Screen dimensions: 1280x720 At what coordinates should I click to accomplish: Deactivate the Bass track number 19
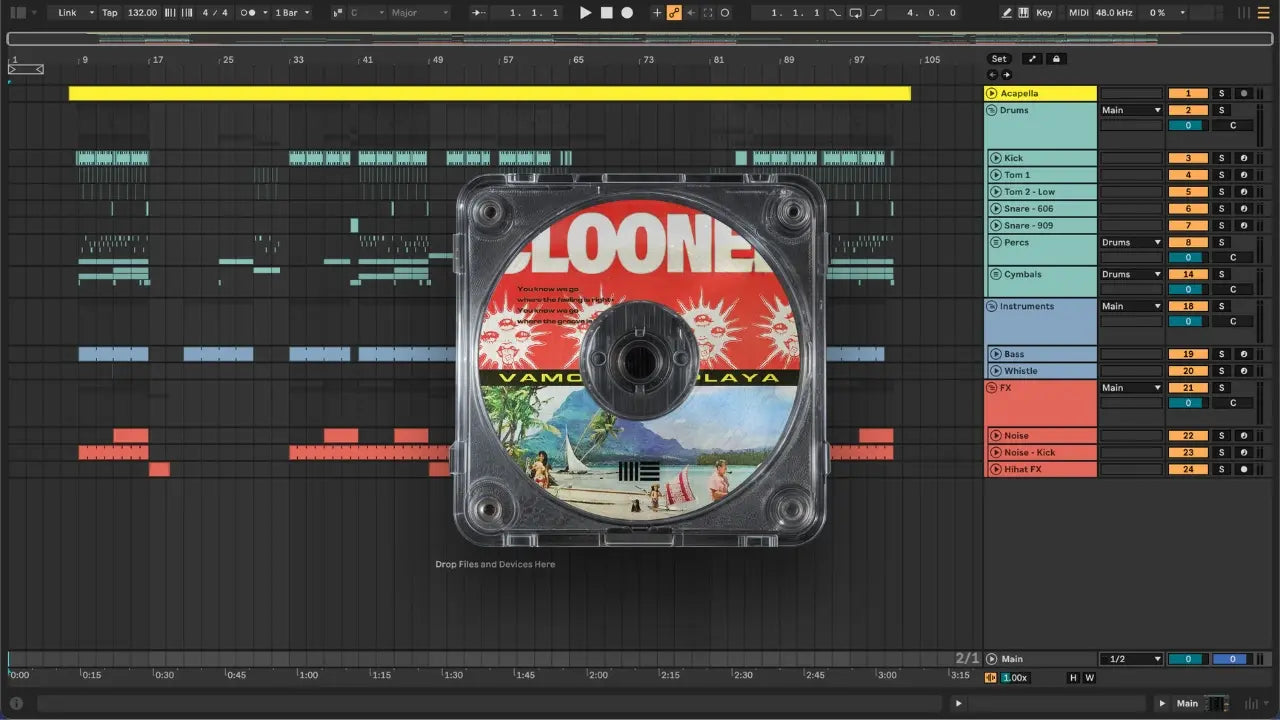1188,354
